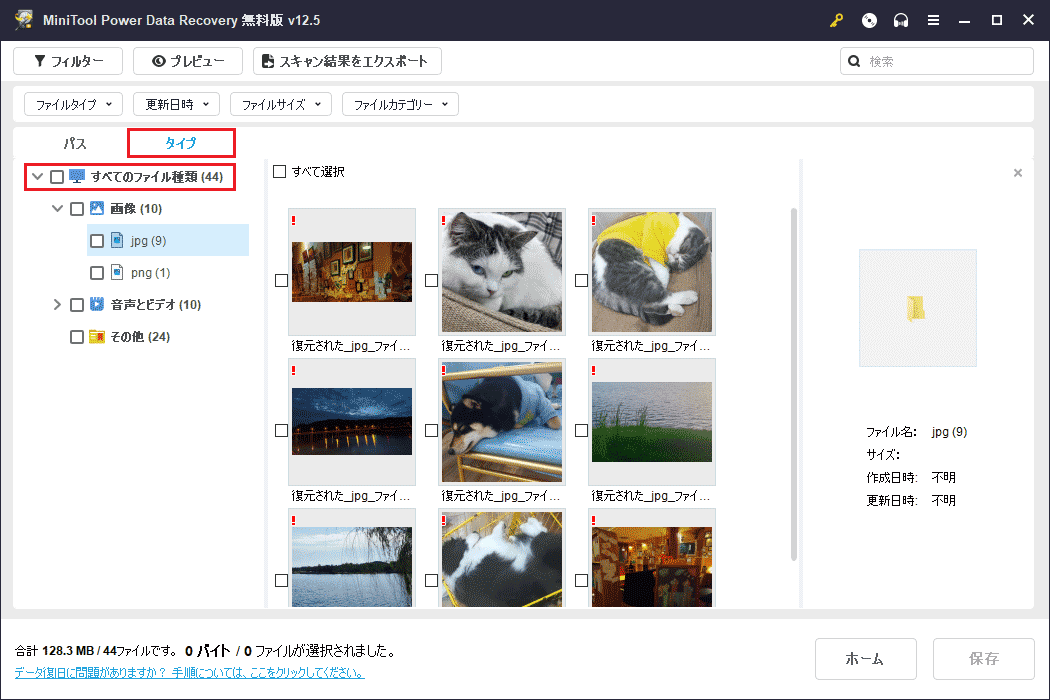Screen dimensions: 1050x700
Task: Click the その他 folder icon
Action: pyautogui.click(x=97, y=337)
